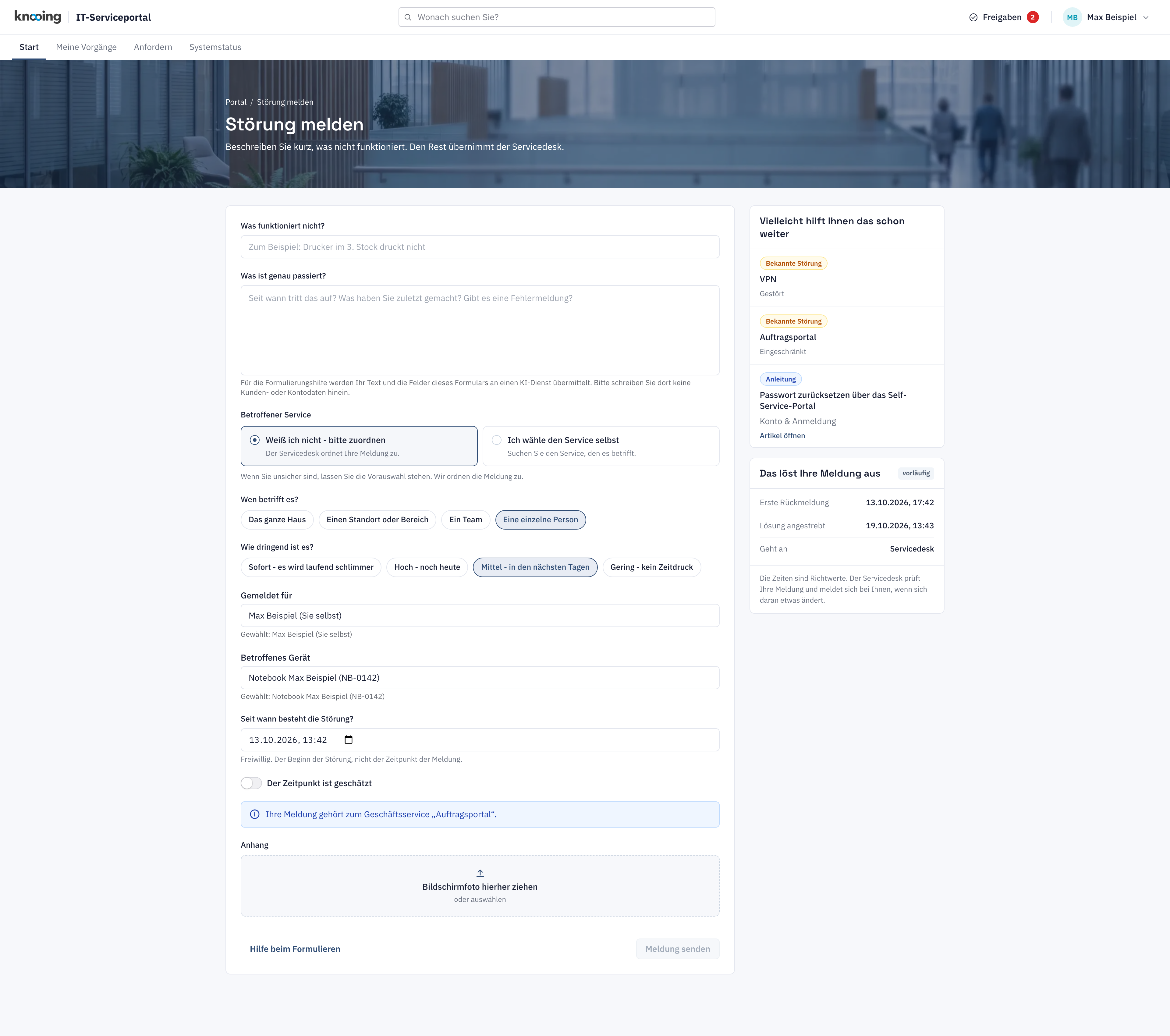Switch to the Start tab
Viewport: 1170px width, 1036px height.
coord(29,47)
